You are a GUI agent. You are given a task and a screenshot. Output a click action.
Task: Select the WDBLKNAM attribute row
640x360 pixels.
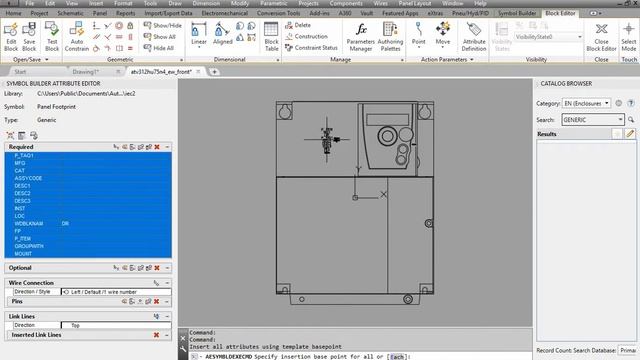coord(88,224)
